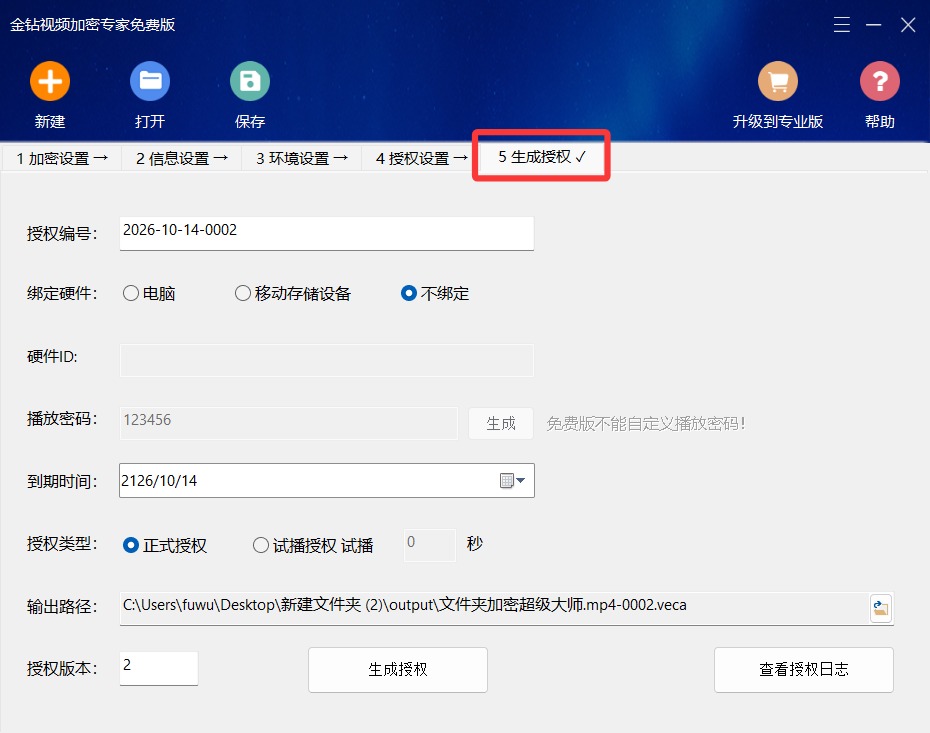Click the 授权编号 input field
The height and width of the screenshot is (733, 930).
327,234
